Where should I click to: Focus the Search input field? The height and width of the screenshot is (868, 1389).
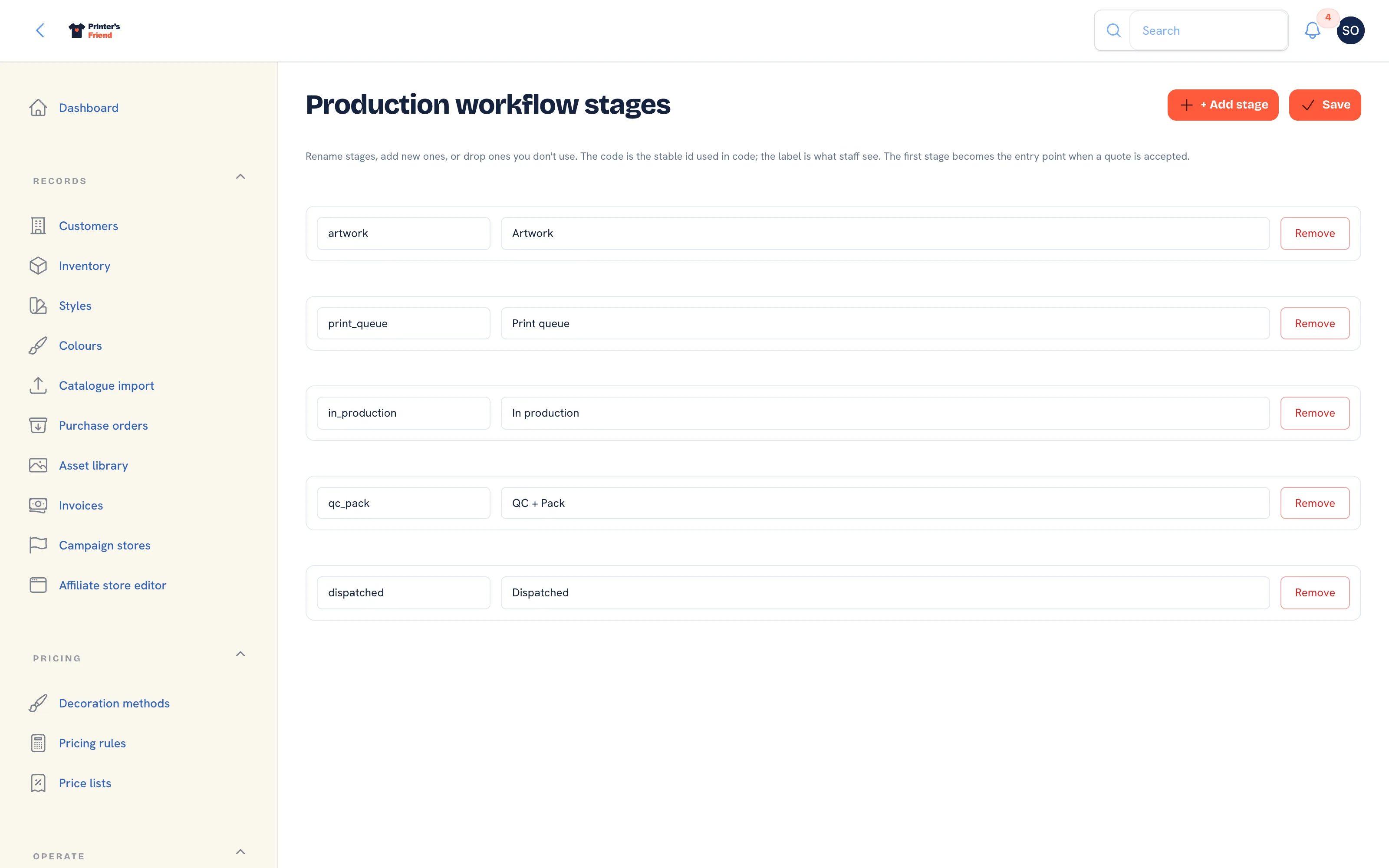pos(1209,30)
